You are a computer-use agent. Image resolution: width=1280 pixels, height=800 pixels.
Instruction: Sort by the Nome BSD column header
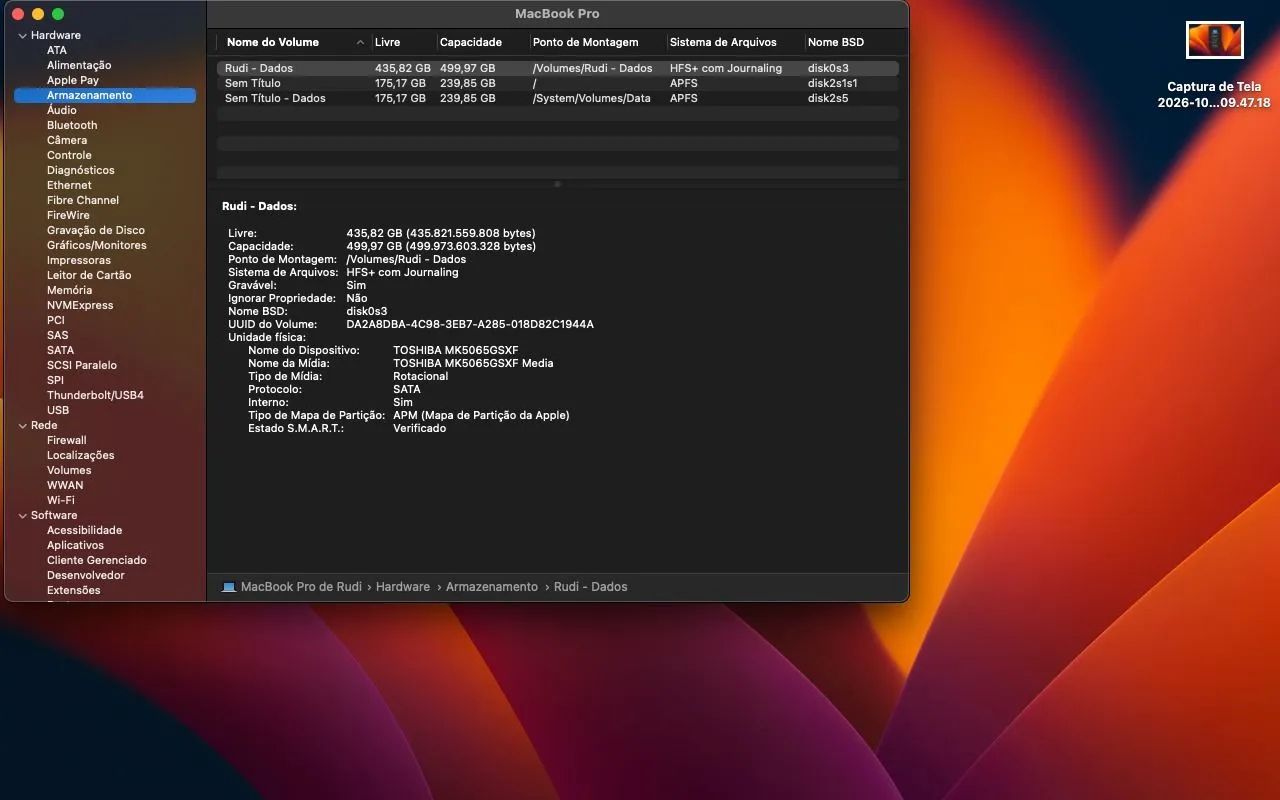(x=852, y=42)
